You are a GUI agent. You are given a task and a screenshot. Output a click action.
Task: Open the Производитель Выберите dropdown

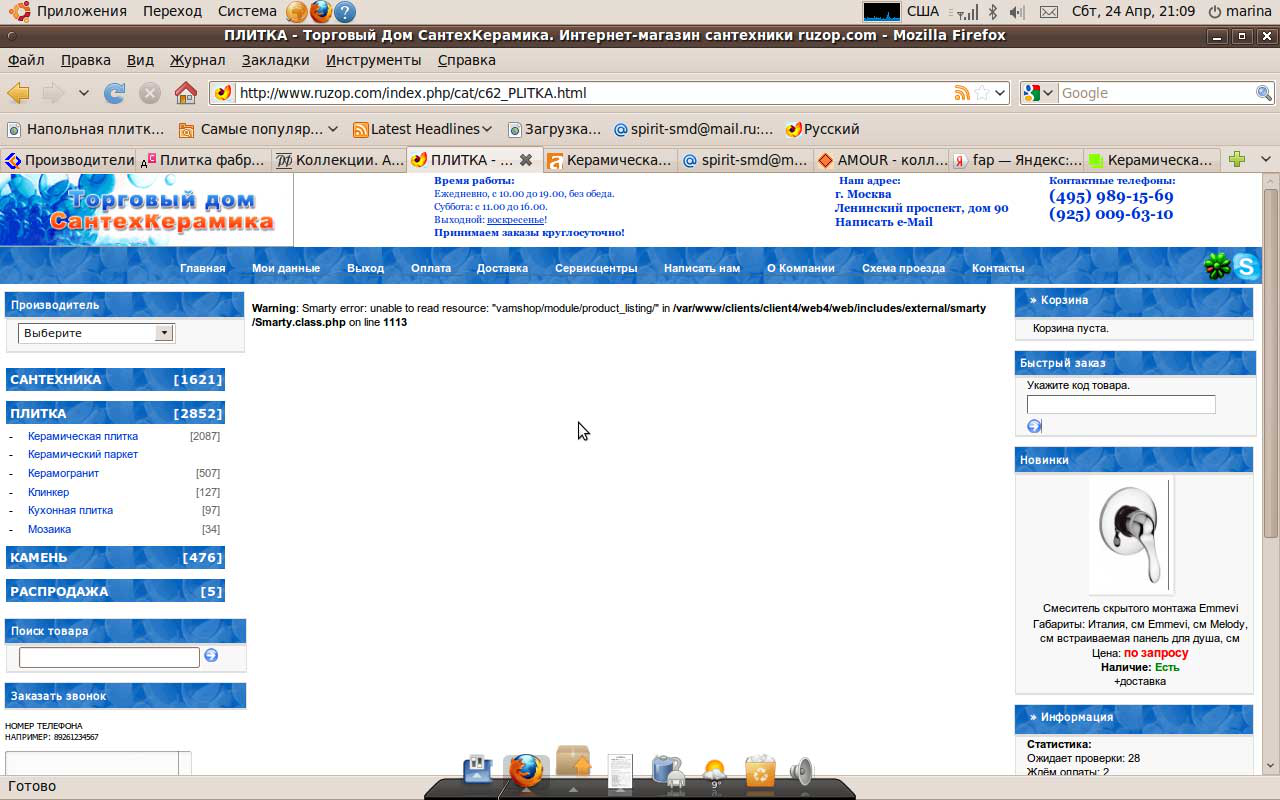pos(96,333)
